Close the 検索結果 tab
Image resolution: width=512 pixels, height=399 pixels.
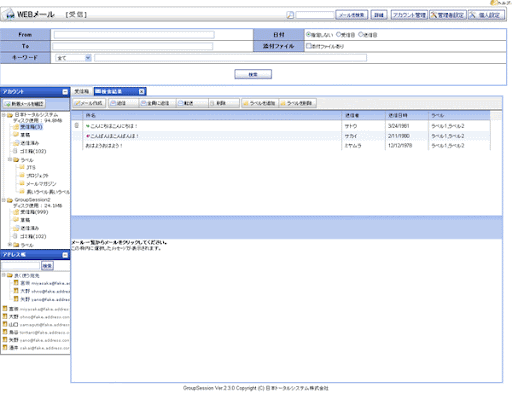142,92
